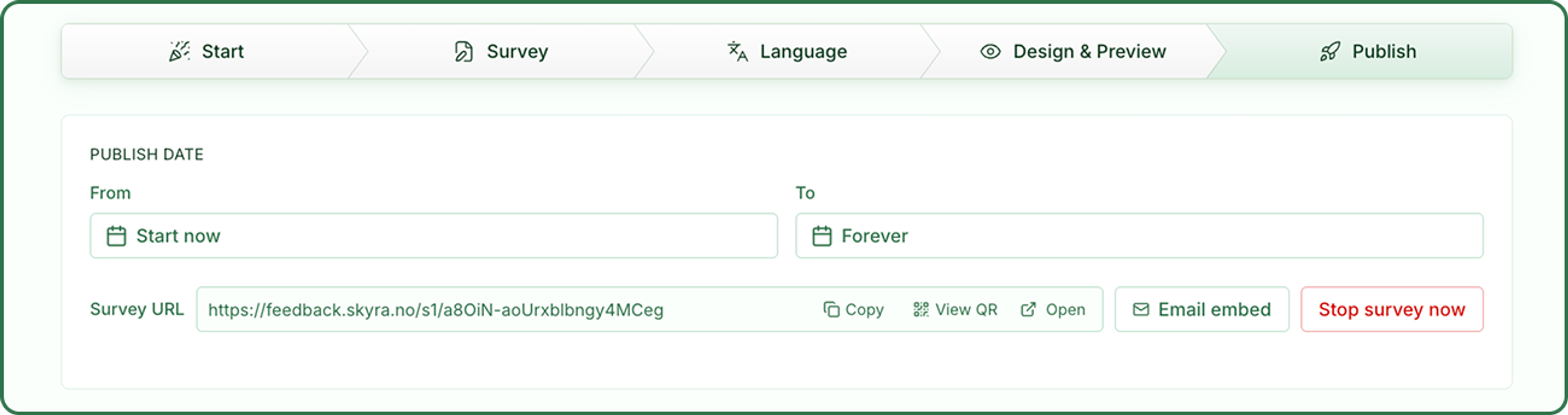Image resolution: width=1568 pixels, height=415 pixels.
Task: Open the Design & Preview step
Action: tap(1073, 52)
